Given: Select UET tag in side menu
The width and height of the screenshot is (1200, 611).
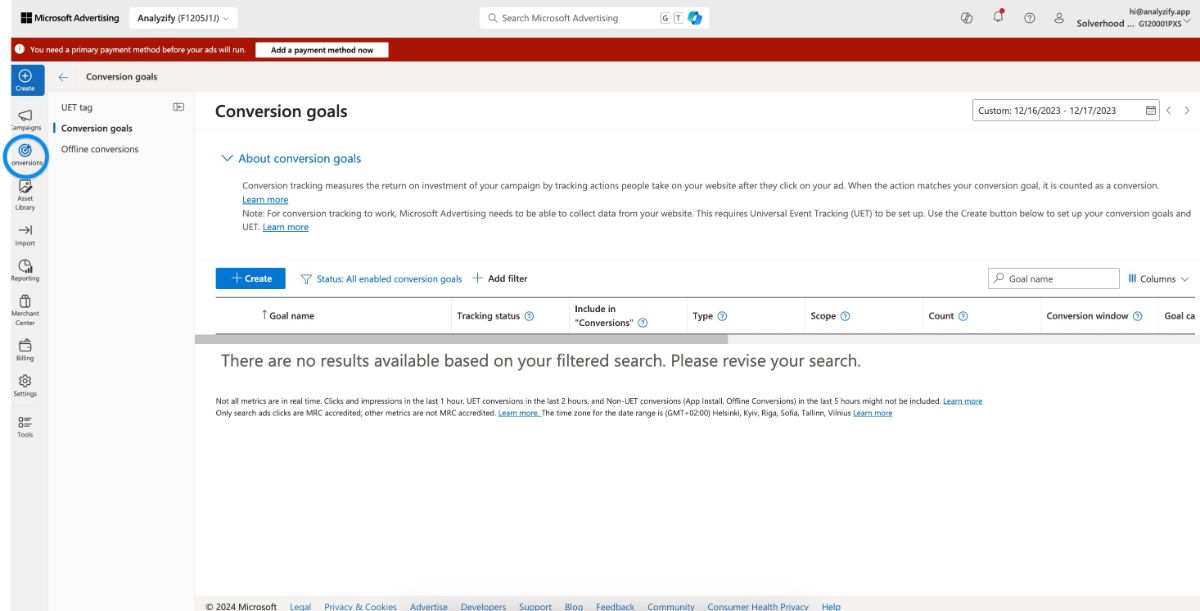Looking at the screenshot, I should point(77,107).
